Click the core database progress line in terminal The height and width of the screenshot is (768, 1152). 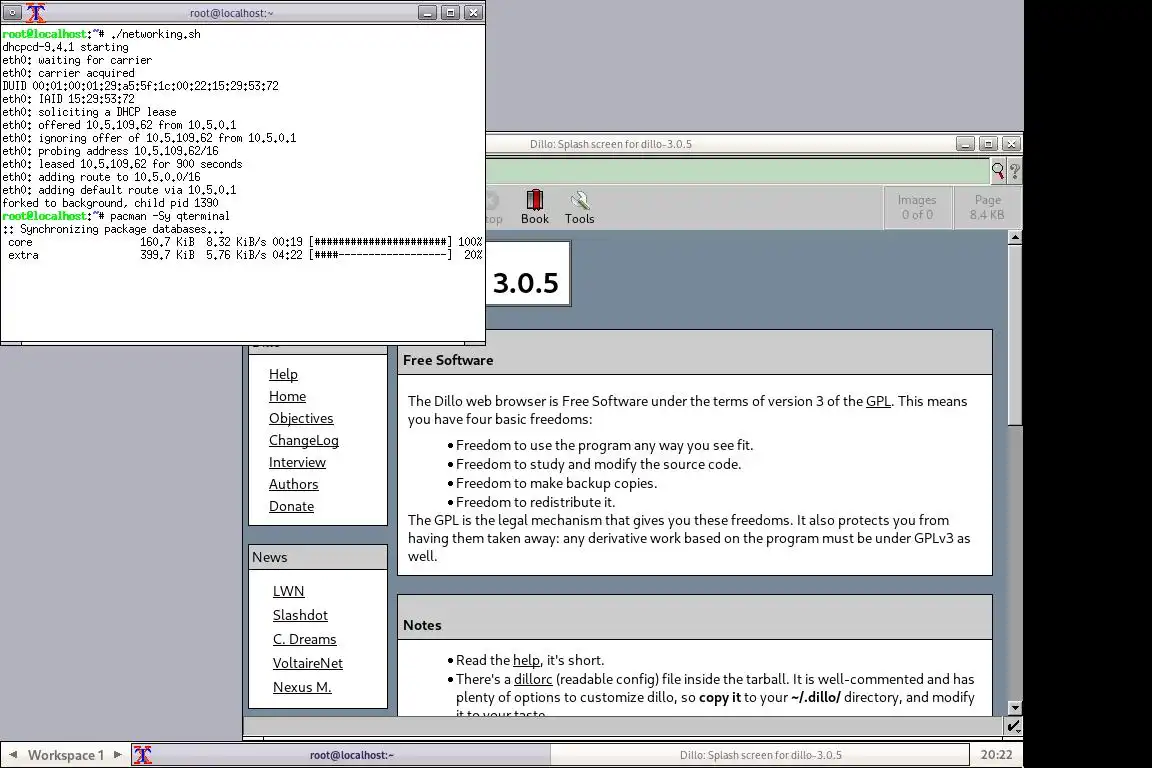[244, 242]
